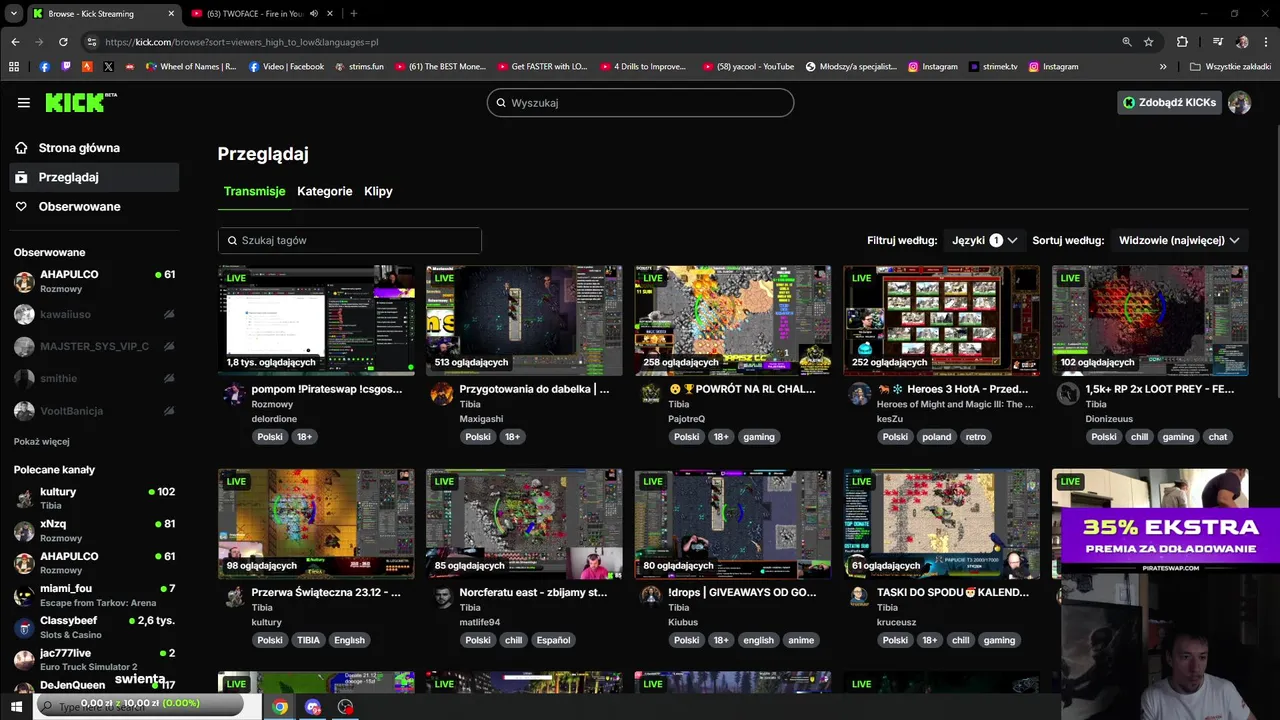Open the Wheel of Names bookmark

pyautogui.click(x=191, y=67)
